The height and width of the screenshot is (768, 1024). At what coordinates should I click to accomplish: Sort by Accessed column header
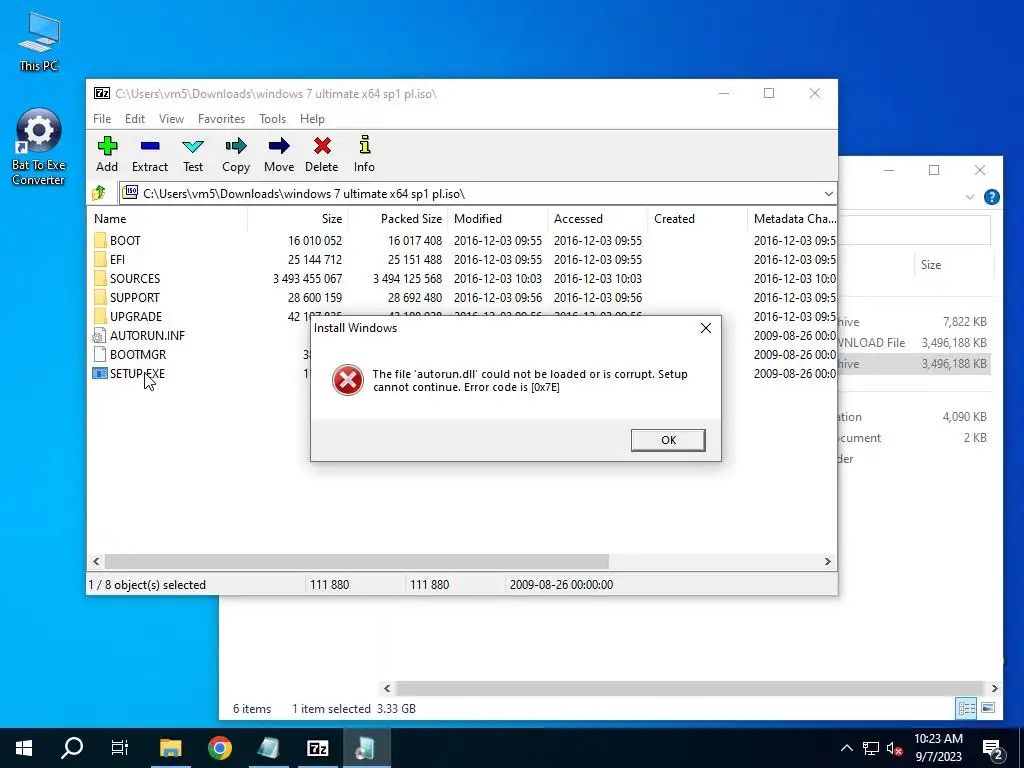coord(598,219)
